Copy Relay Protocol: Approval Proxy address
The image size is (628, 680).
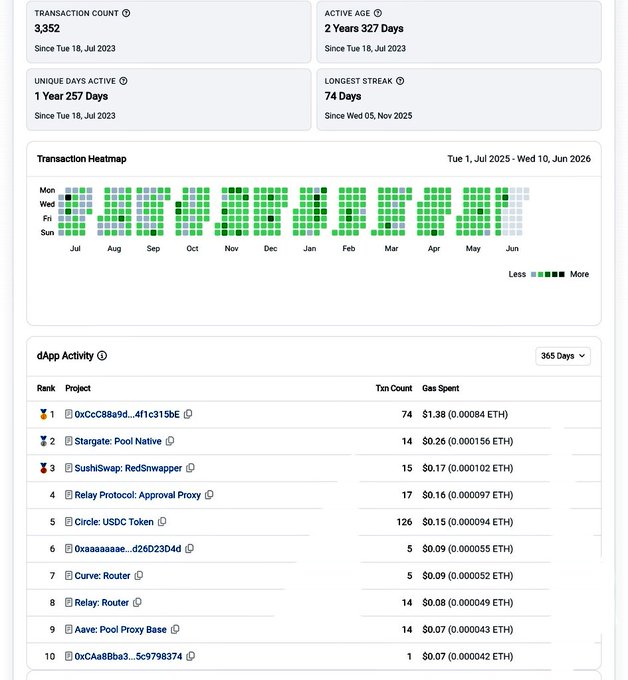209,495
